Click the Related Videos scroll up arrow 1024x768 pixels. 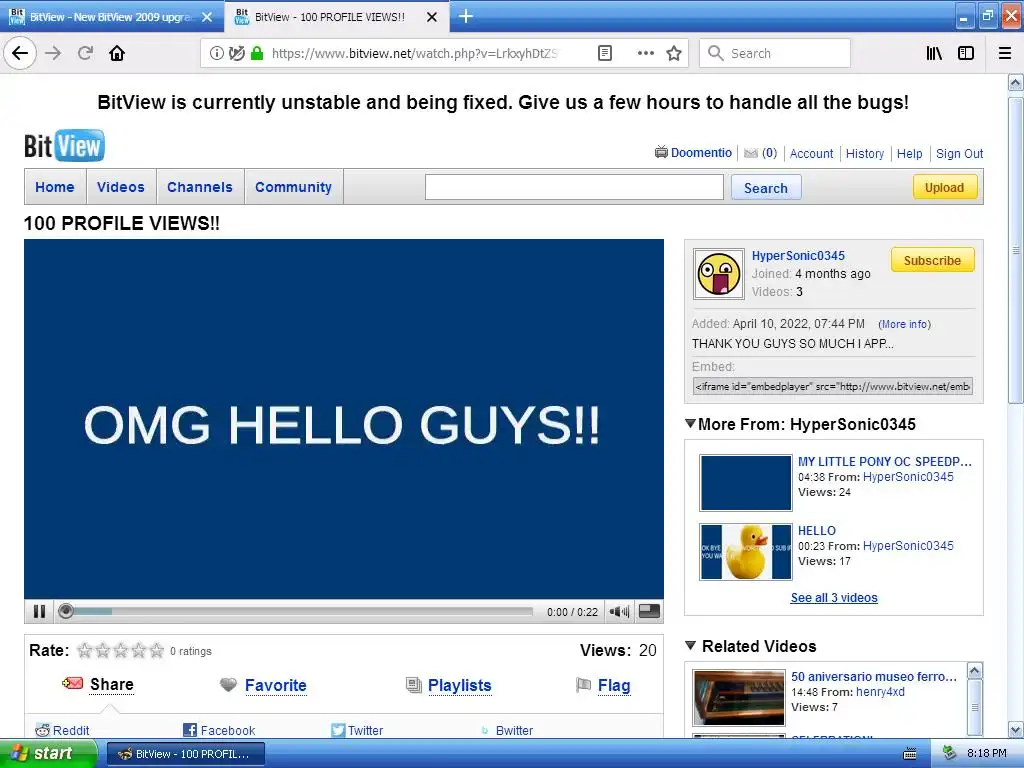tap(974, 670)
